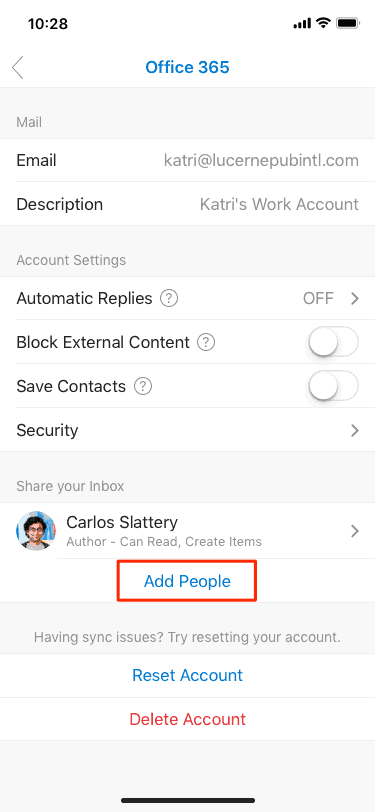Tap the battery status icon
The height and width of the screenshot is (812, 375).
pos(348,23)
